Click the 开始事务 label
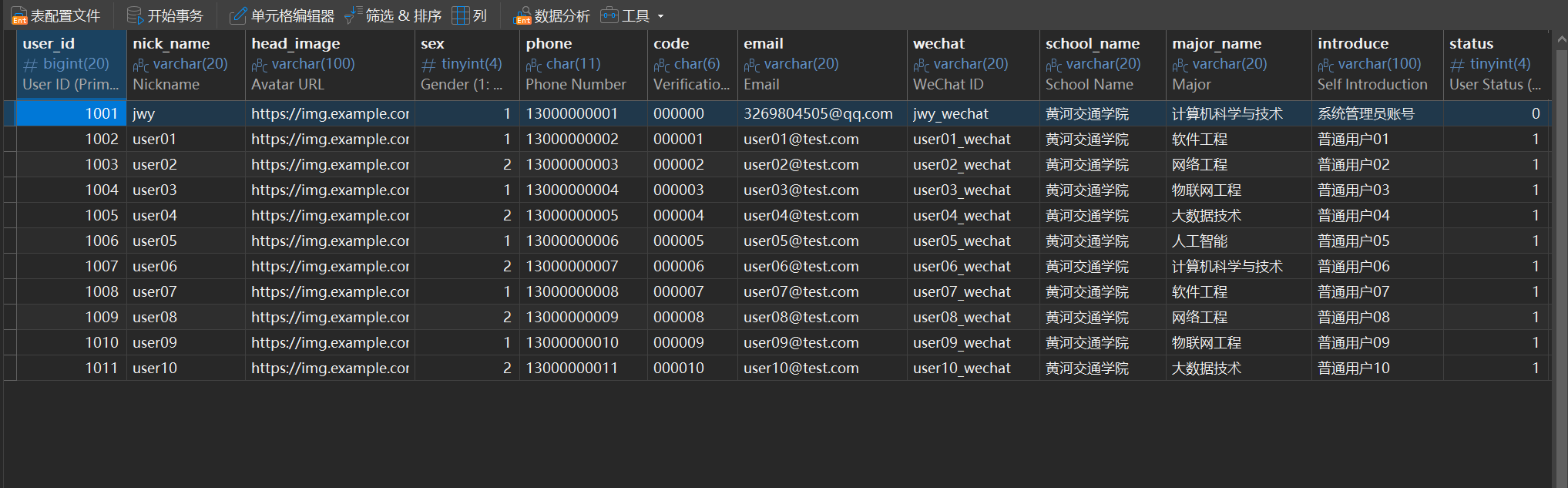This screenshot has height=488, width=1568. (176, 15)
